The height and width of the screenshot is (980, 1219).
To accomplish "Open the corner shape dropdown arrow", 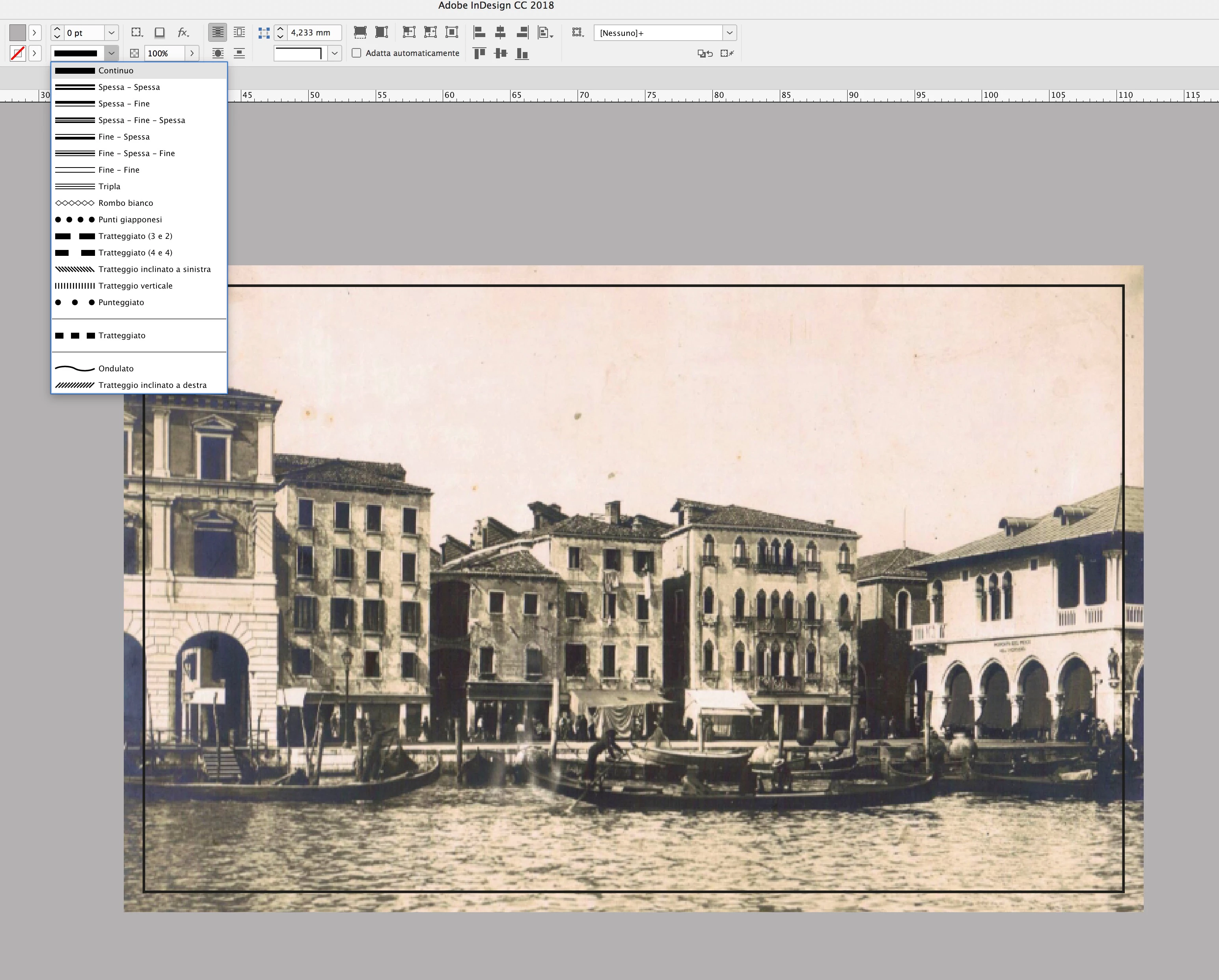I will (x=335, y=53).
